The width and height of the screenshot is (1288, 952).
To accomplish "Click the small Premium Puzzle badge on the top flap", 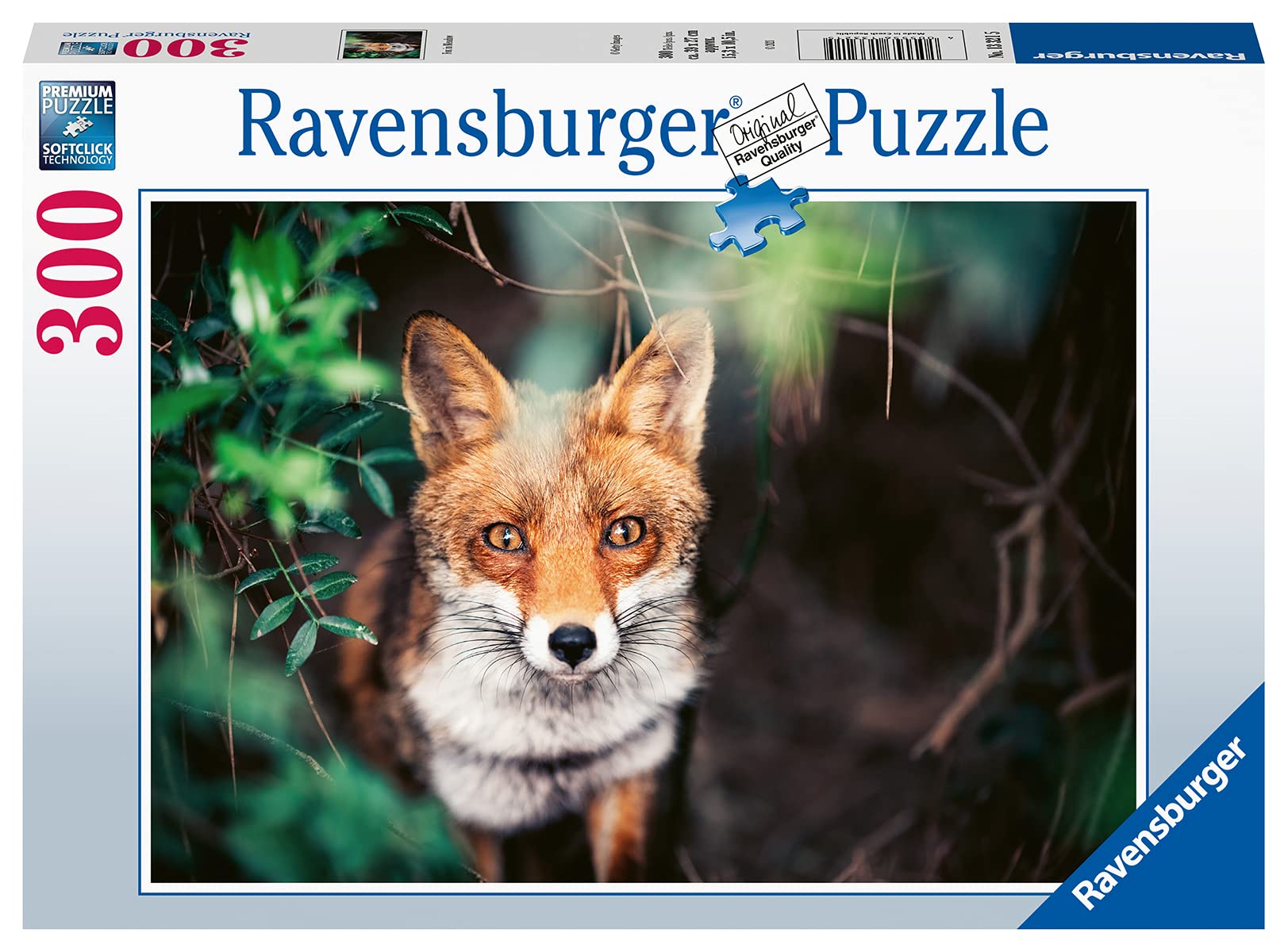I will (88, 48).
